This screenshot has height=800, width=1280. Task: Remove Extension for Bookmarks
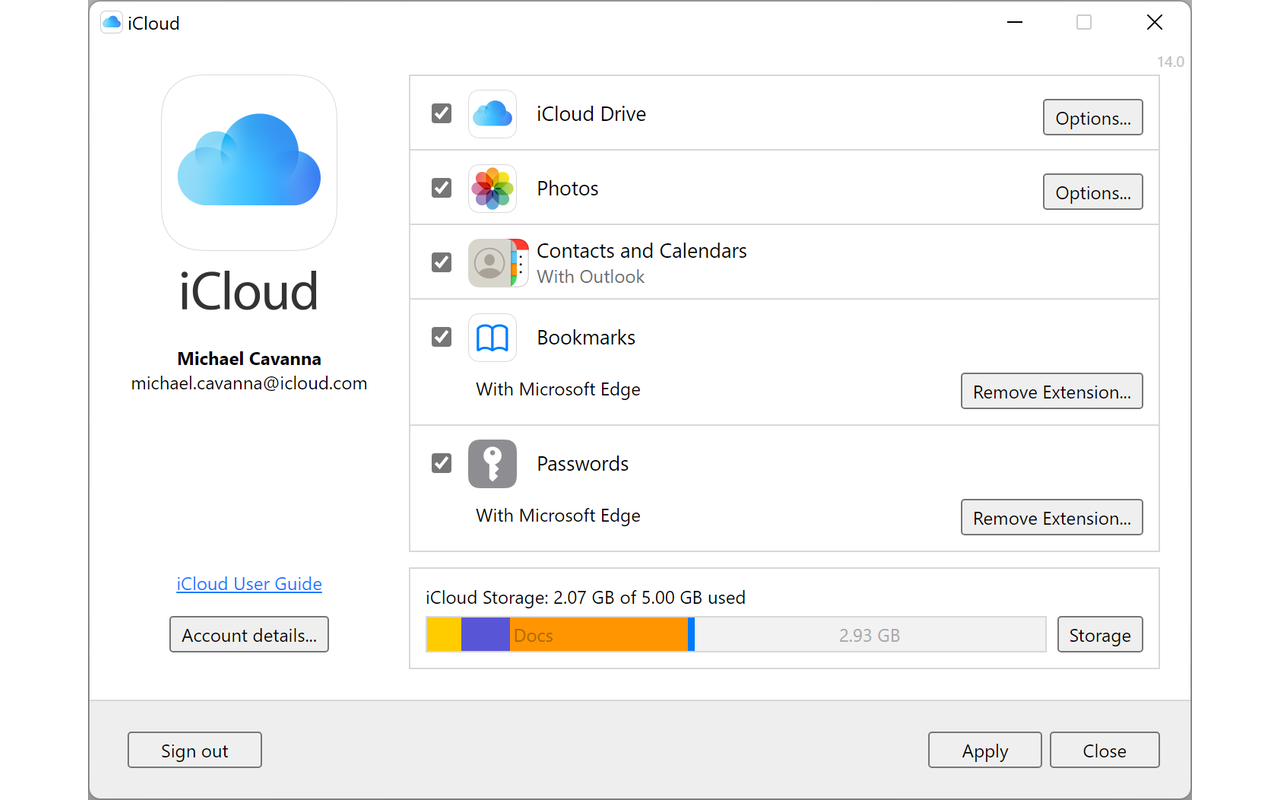1052,391
